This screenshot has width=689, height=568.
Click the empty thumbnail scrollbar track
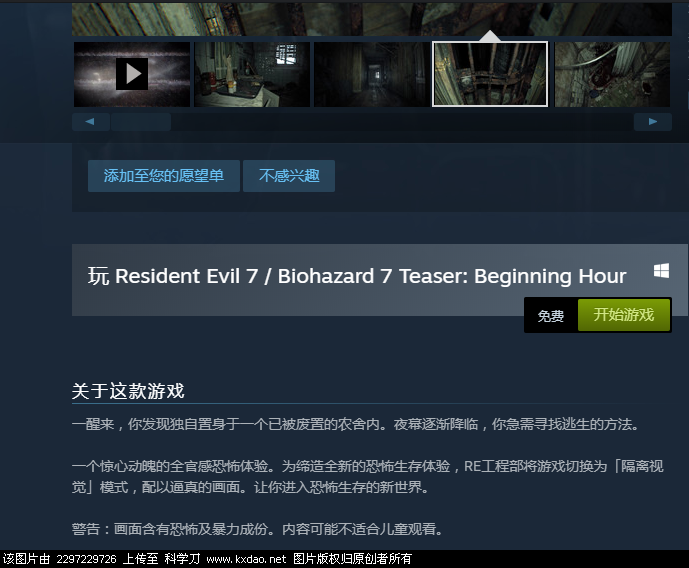pos(402,122)
